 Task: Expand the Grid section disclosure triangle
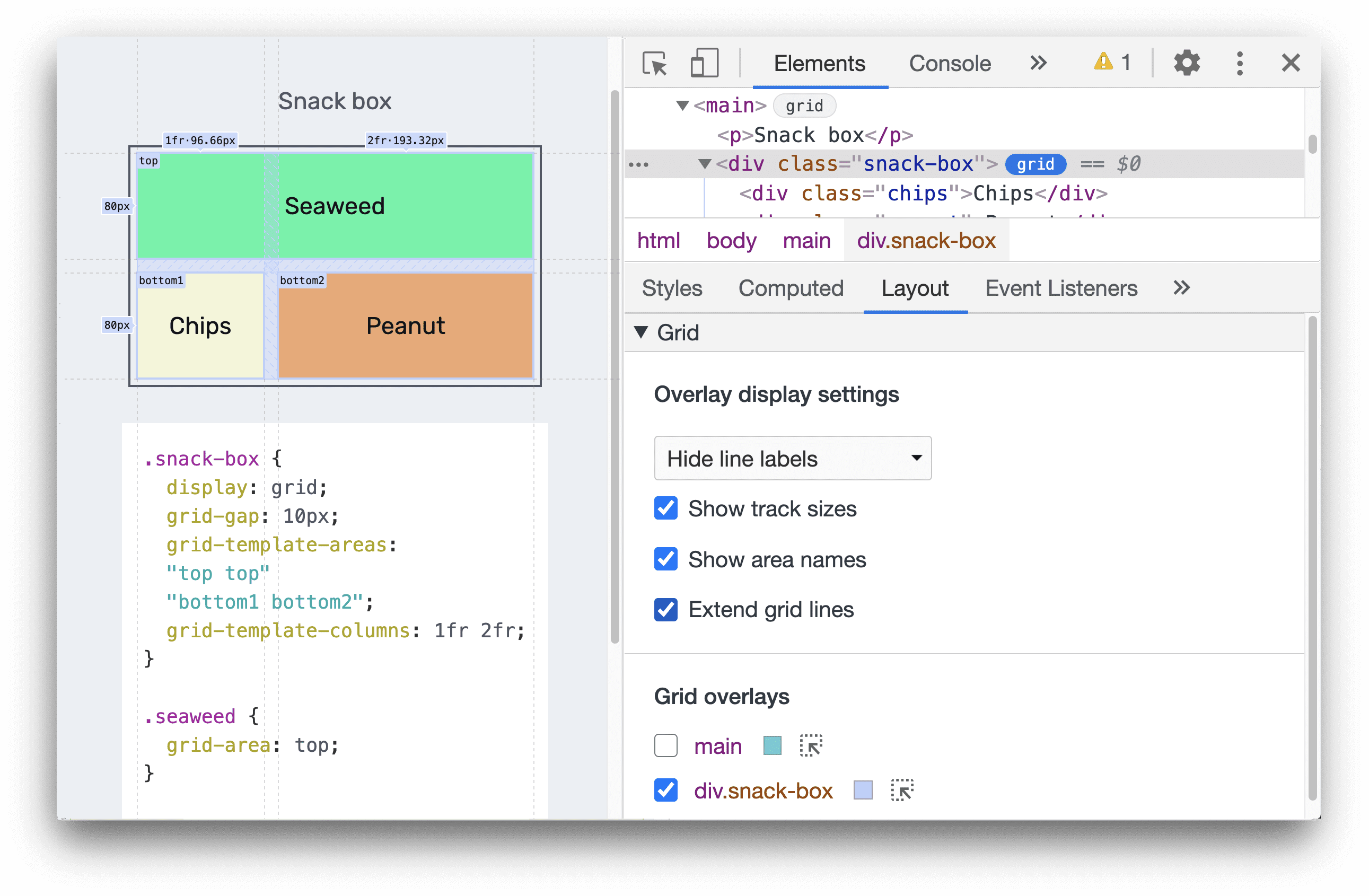(x=651, y=332)
